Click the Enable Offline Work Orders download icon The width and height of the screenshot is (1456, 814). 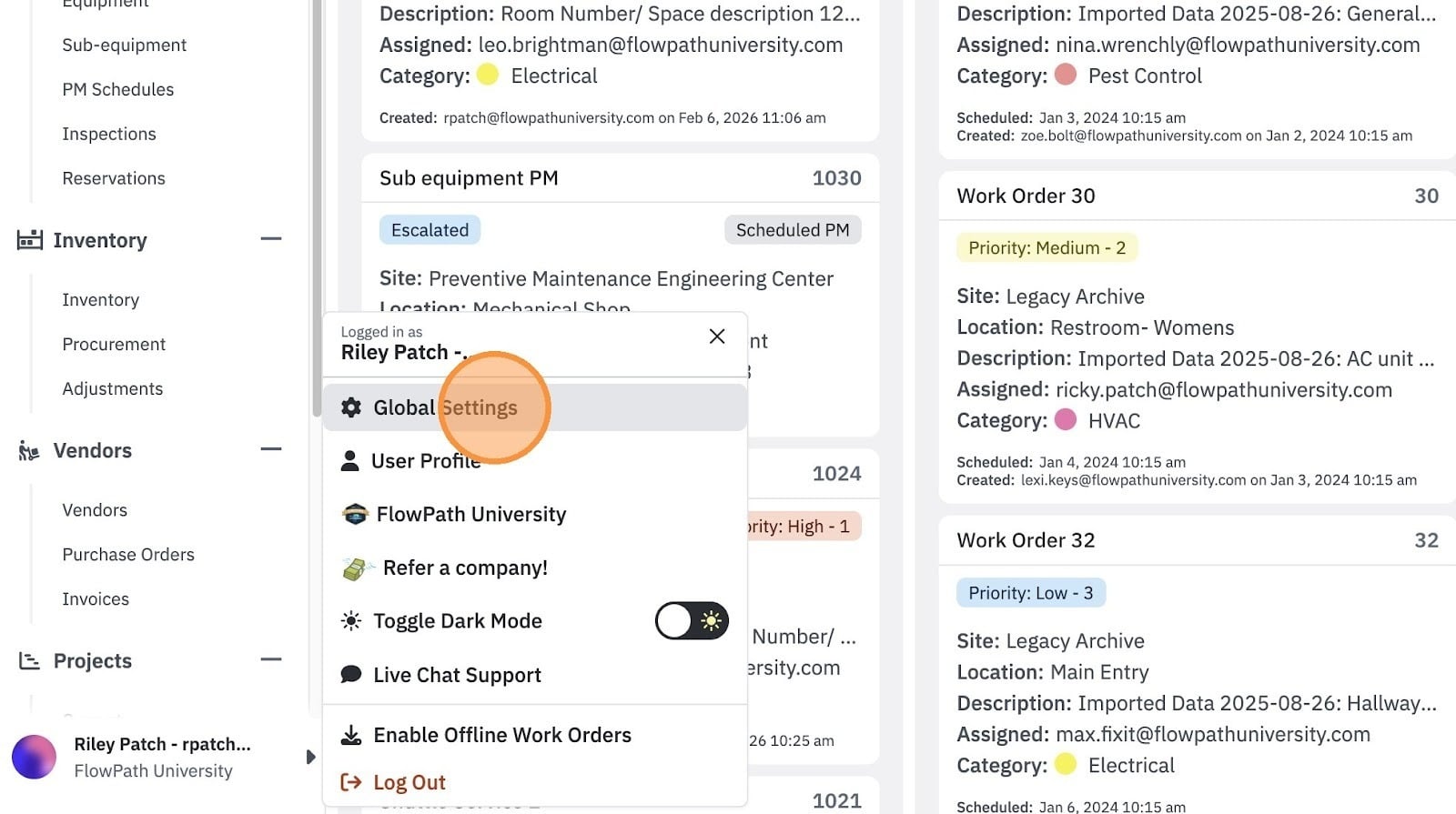[350, 735]
